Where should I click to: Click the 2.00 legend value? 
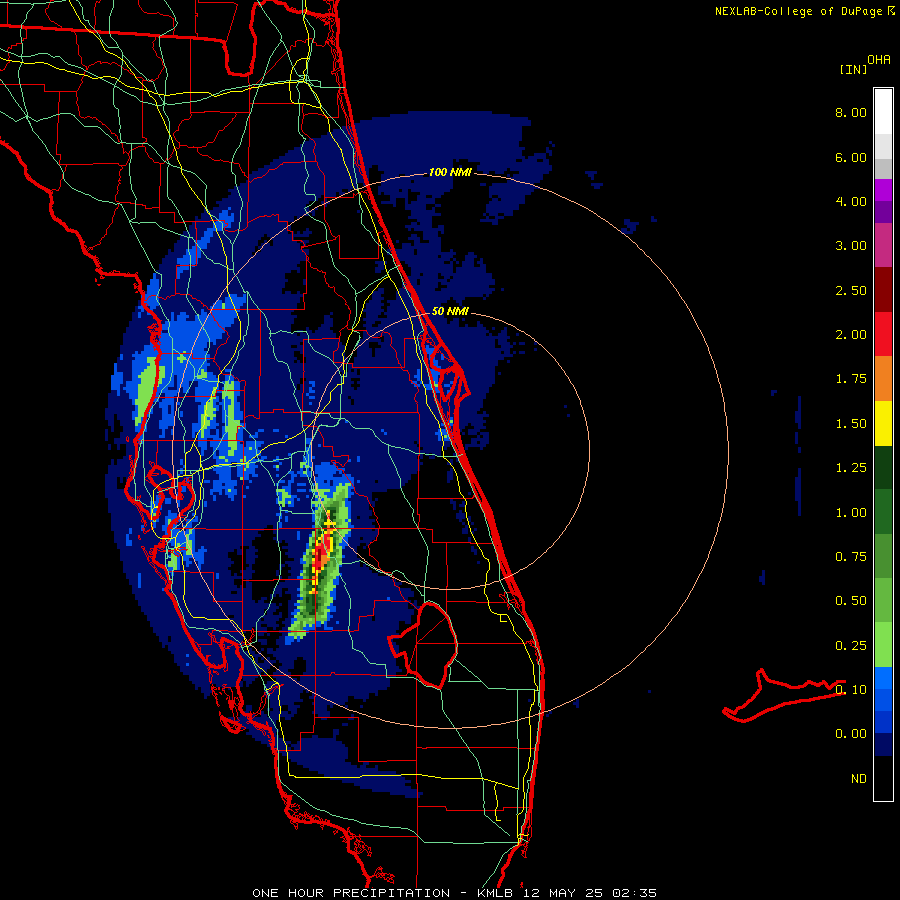[x=851, y=335]
